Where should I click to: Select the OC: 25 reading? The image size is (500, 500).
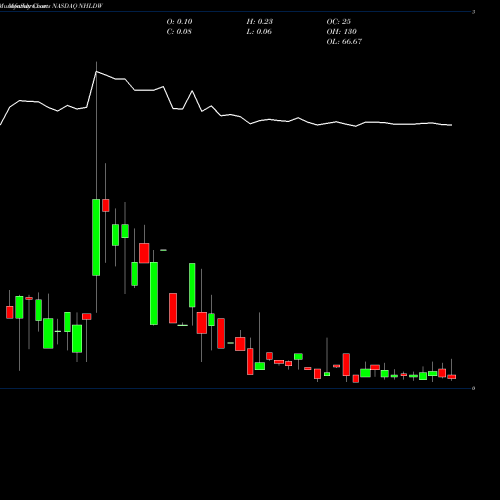(x=339, y=22)
